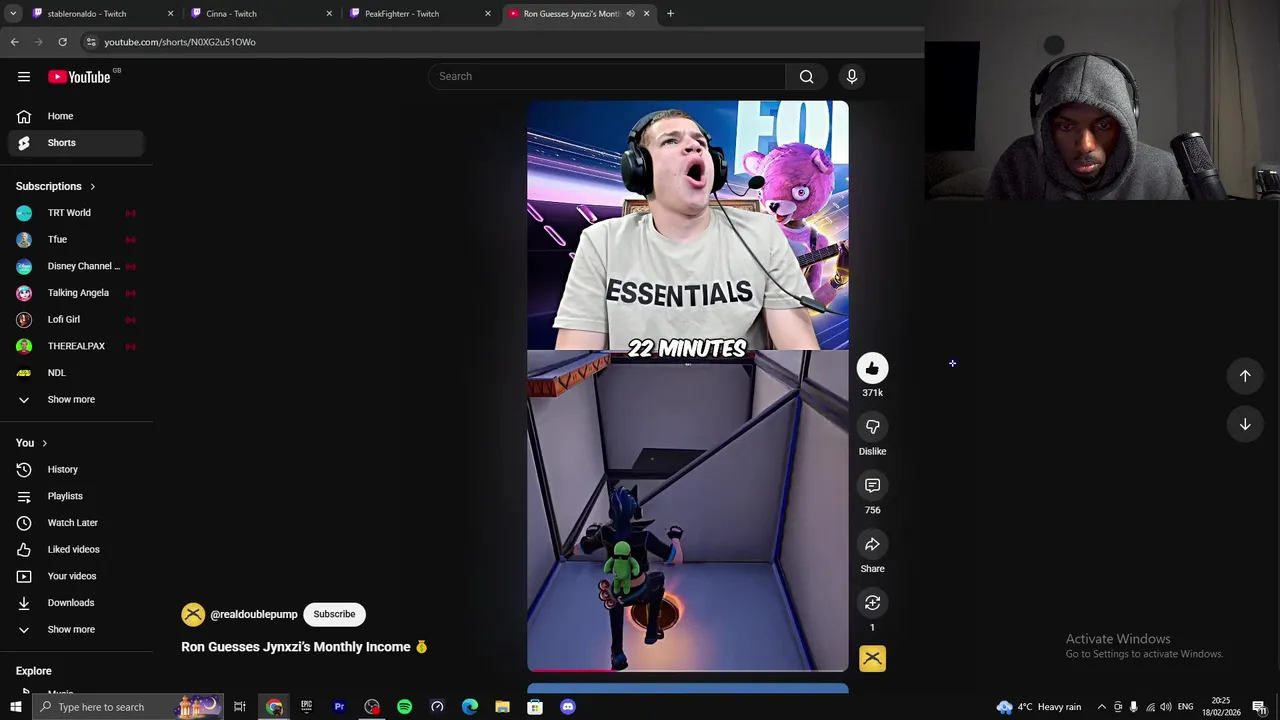Share the Short using arrow icon

[x=872, y=545]
